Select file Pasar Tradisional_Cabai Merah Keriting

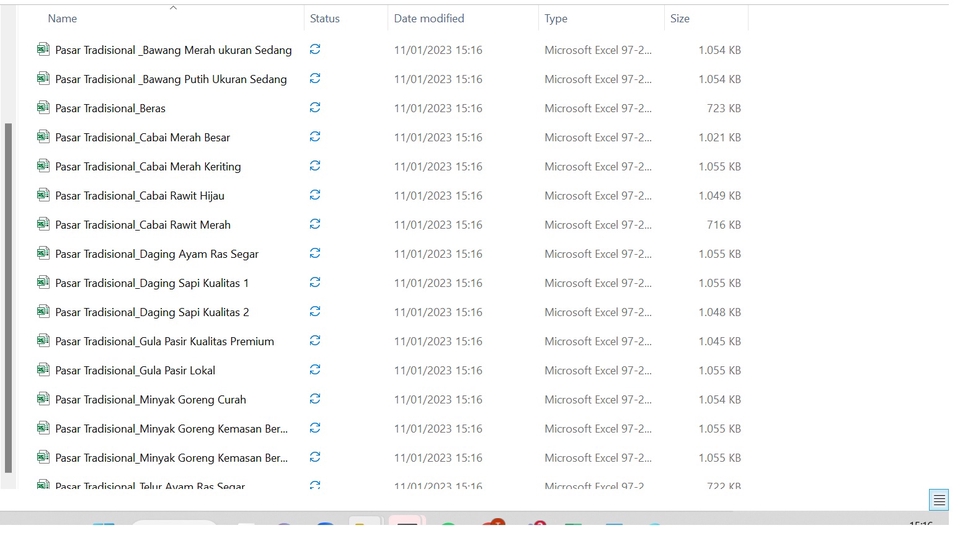pos(148,166)
